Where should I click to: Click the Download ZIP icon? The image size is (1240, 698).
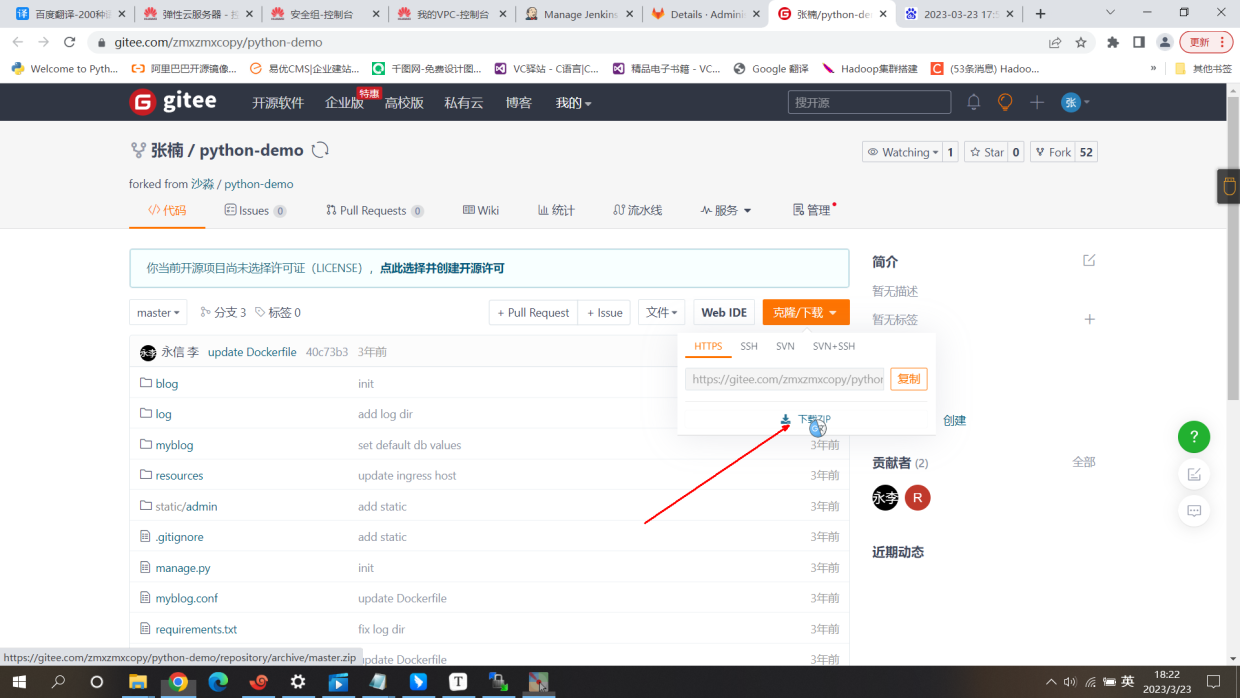click(786, 420)
